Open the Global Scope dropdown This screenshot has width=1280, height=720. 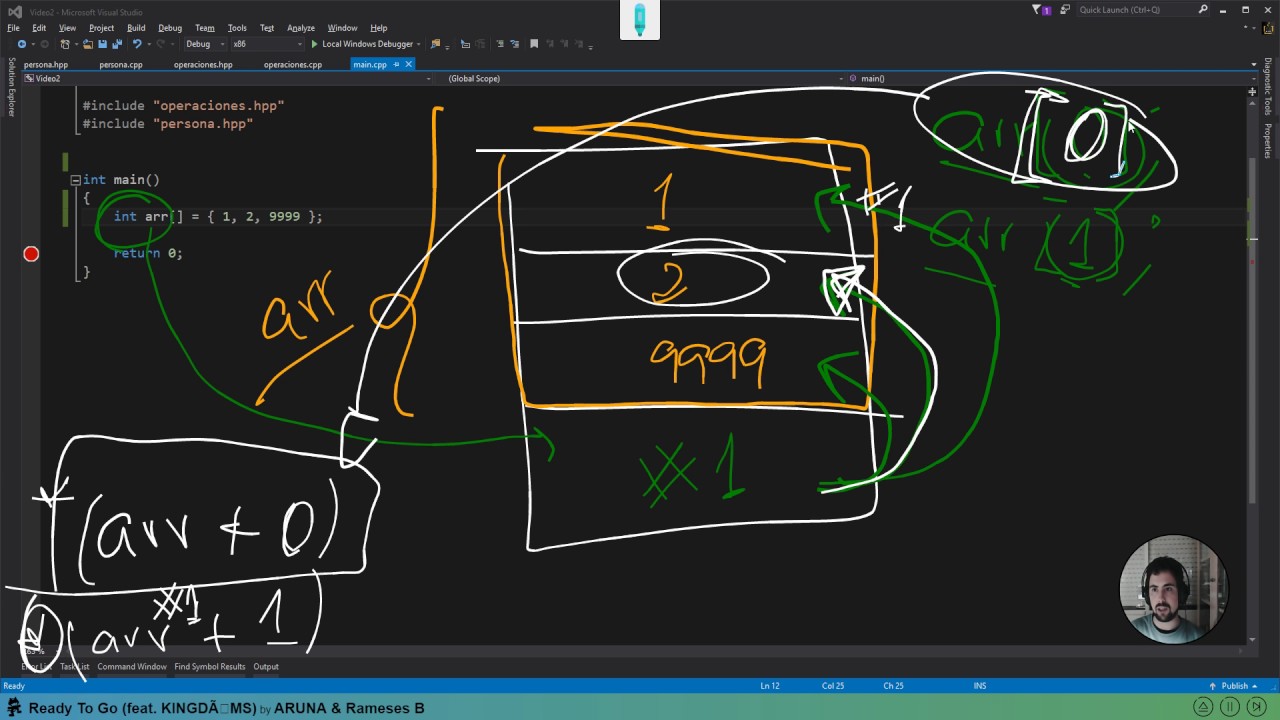point(639,78)
